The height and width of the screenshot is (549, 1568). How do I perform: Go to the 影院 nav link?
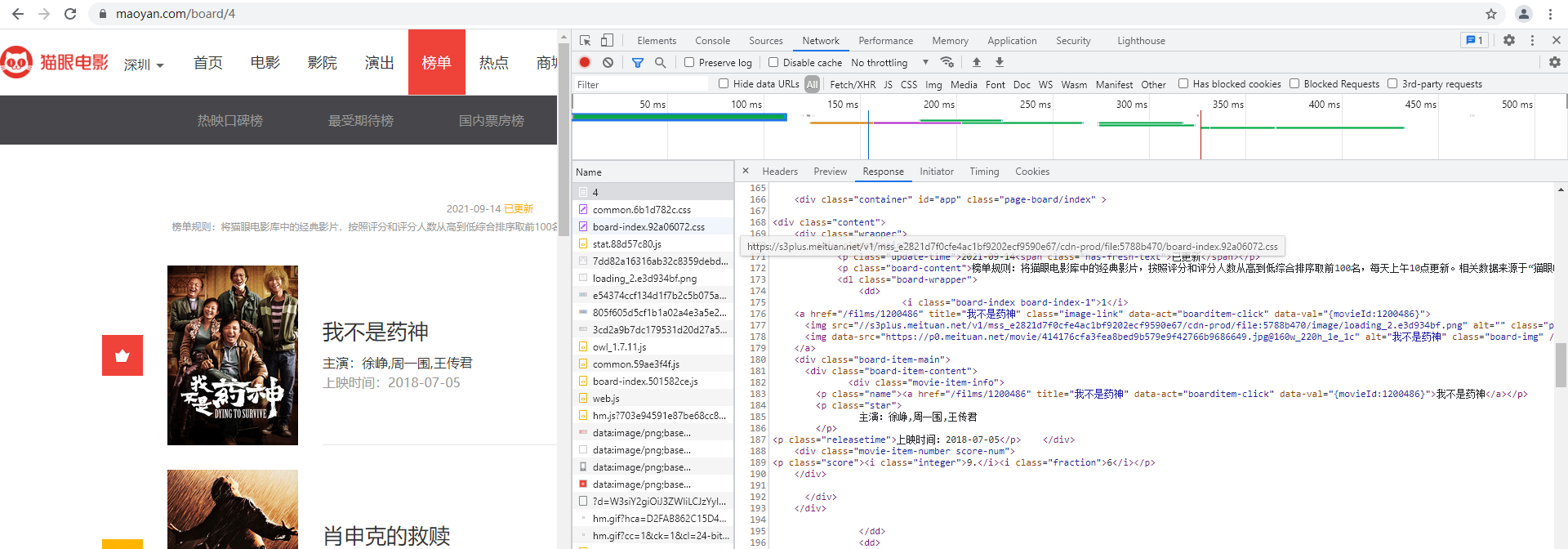(323, 62)
